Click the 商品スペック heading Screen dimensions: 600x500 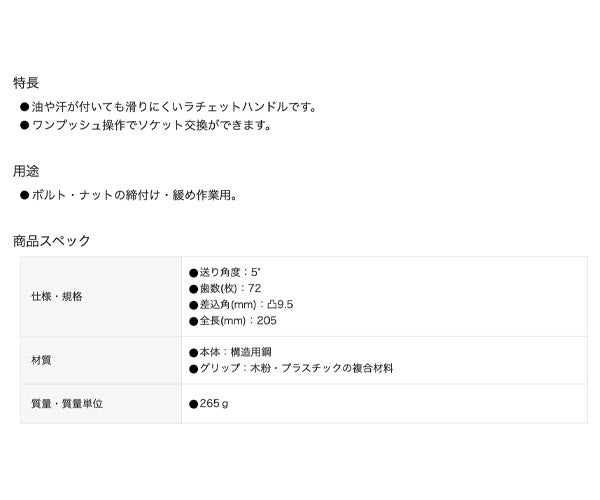(x=52, y=240)
